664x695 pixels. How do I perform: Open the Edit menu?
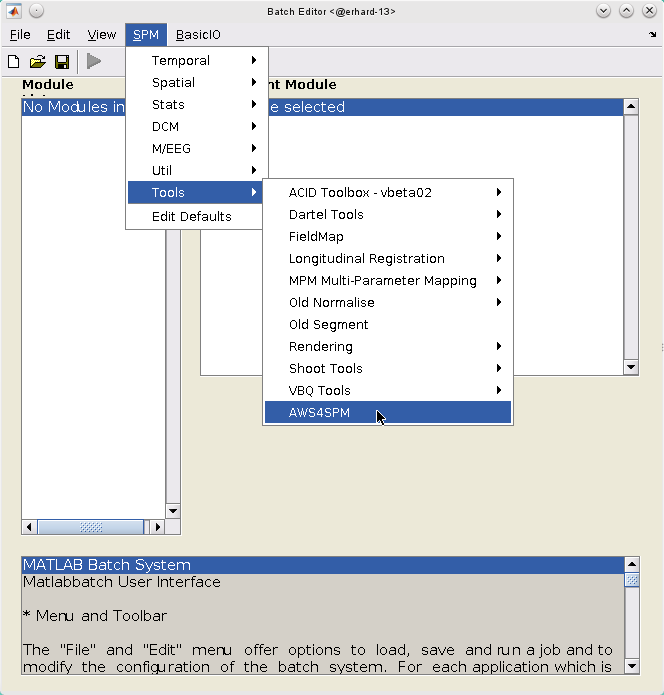[x=59, y=35]
